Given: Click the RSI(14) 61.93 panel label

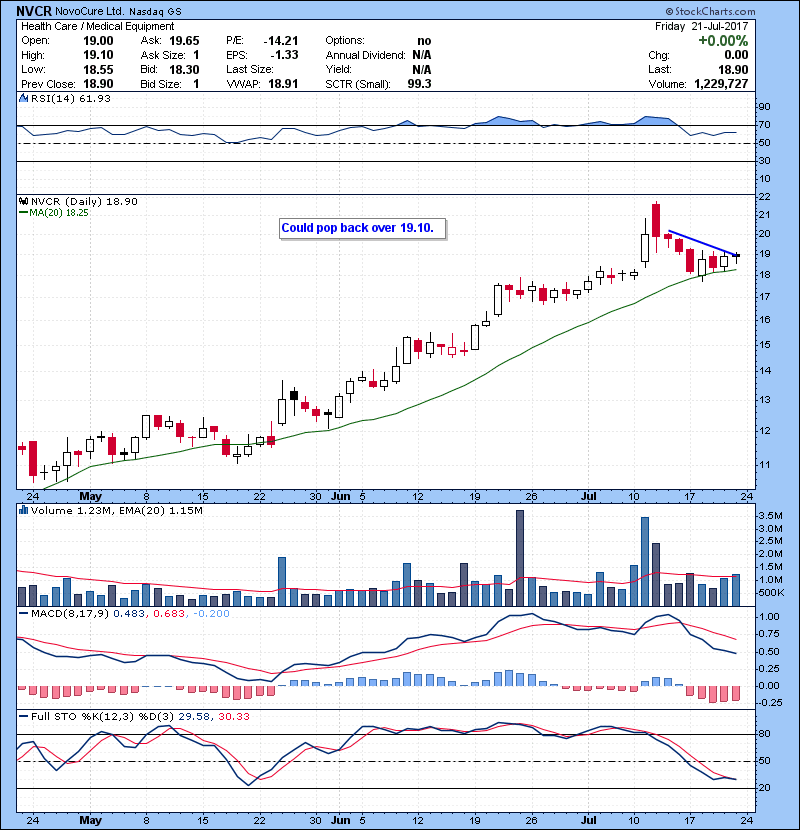Looking at the screenshot, I should 71,98.
